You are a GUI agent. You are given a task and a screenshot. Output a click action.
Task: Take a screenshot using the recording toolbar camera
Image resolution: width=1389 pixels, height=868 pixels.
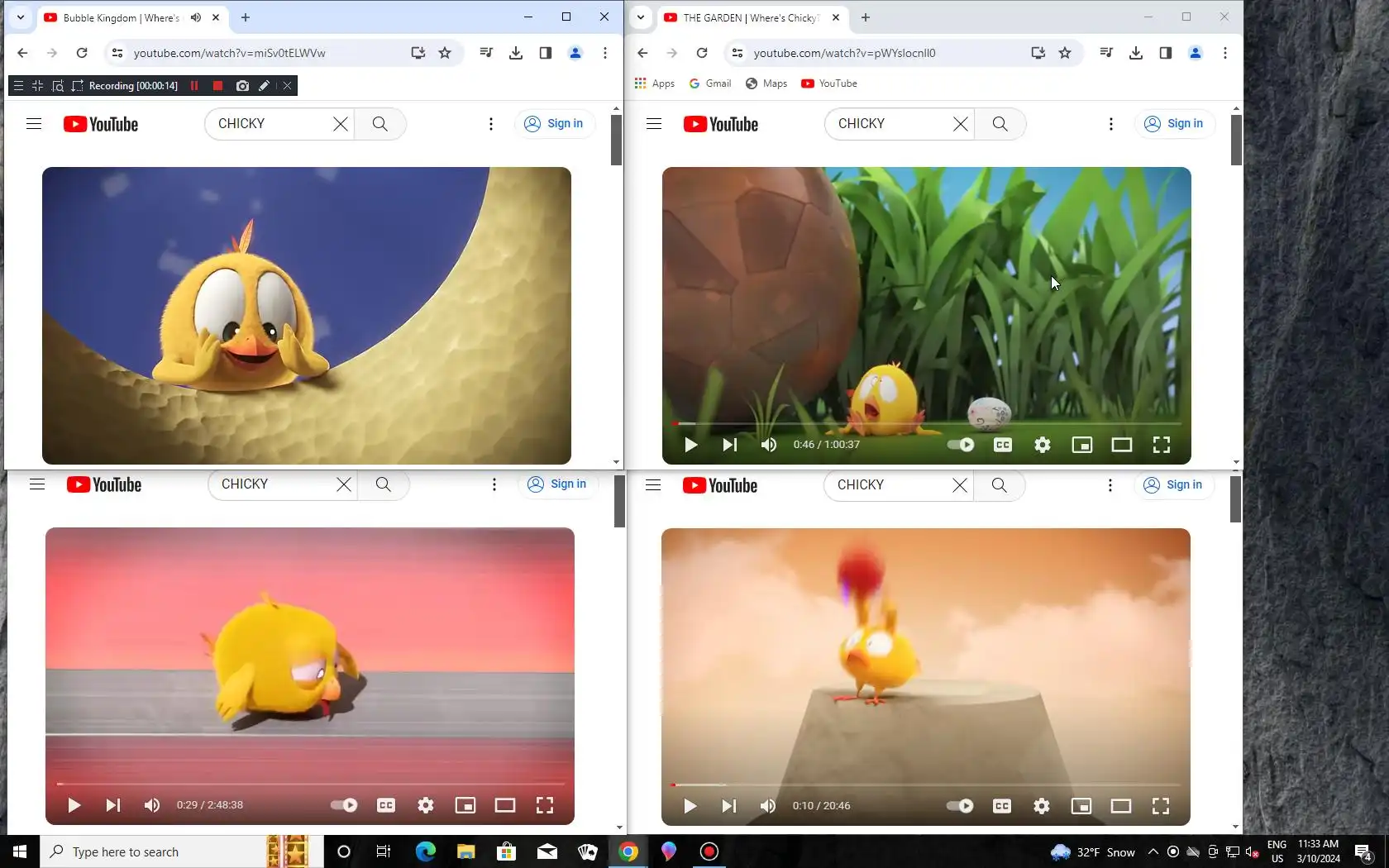point(242,86)
